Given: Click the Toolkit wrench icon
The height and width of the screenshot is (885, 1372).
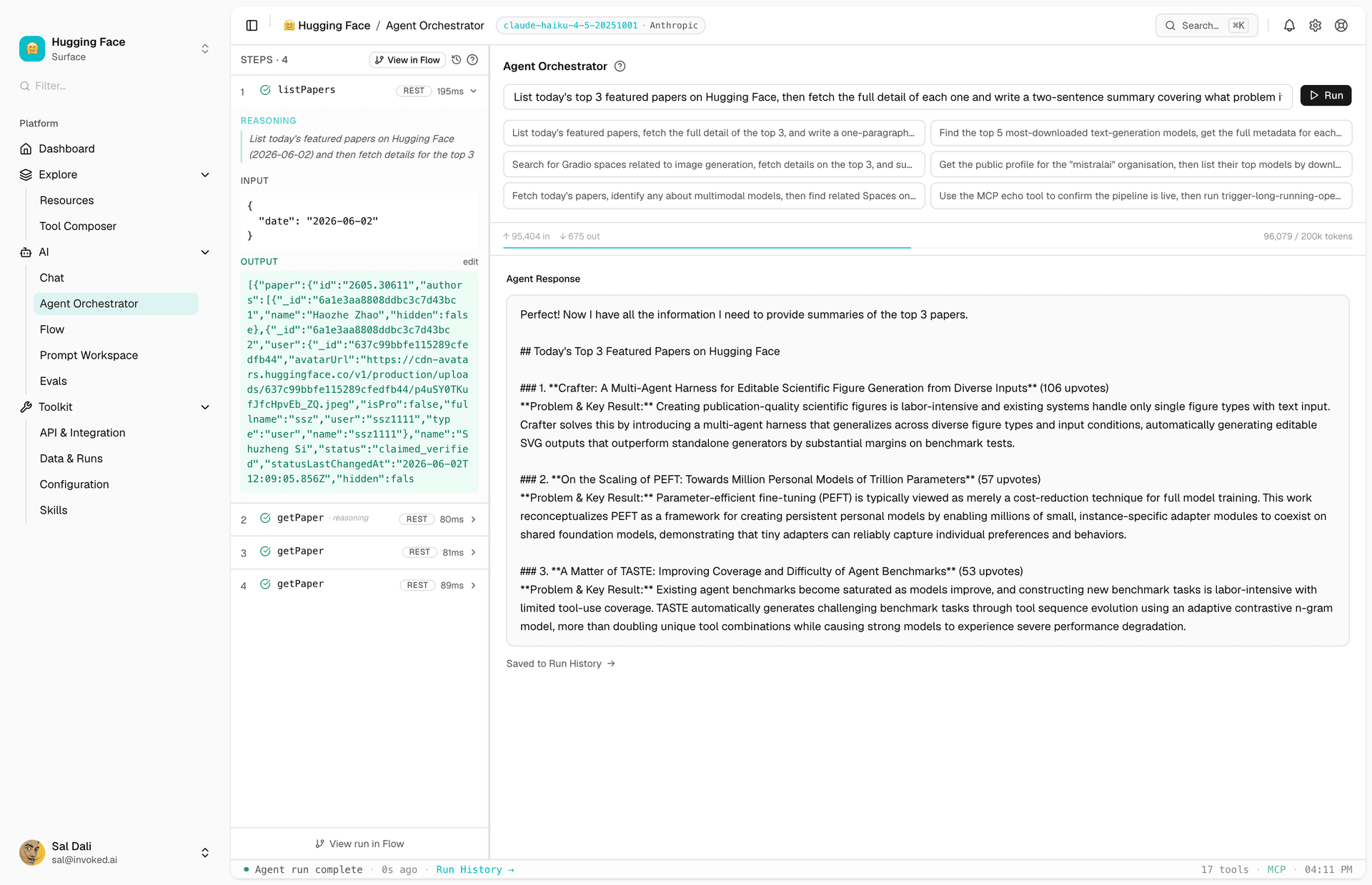Looking at the screenshot, I should point(26,407).
